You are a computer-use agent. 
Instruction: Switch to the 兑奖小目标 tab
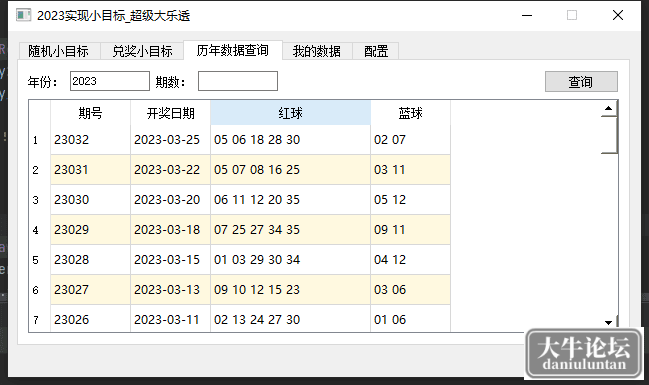pyautogui.click(x=142, y=51)
